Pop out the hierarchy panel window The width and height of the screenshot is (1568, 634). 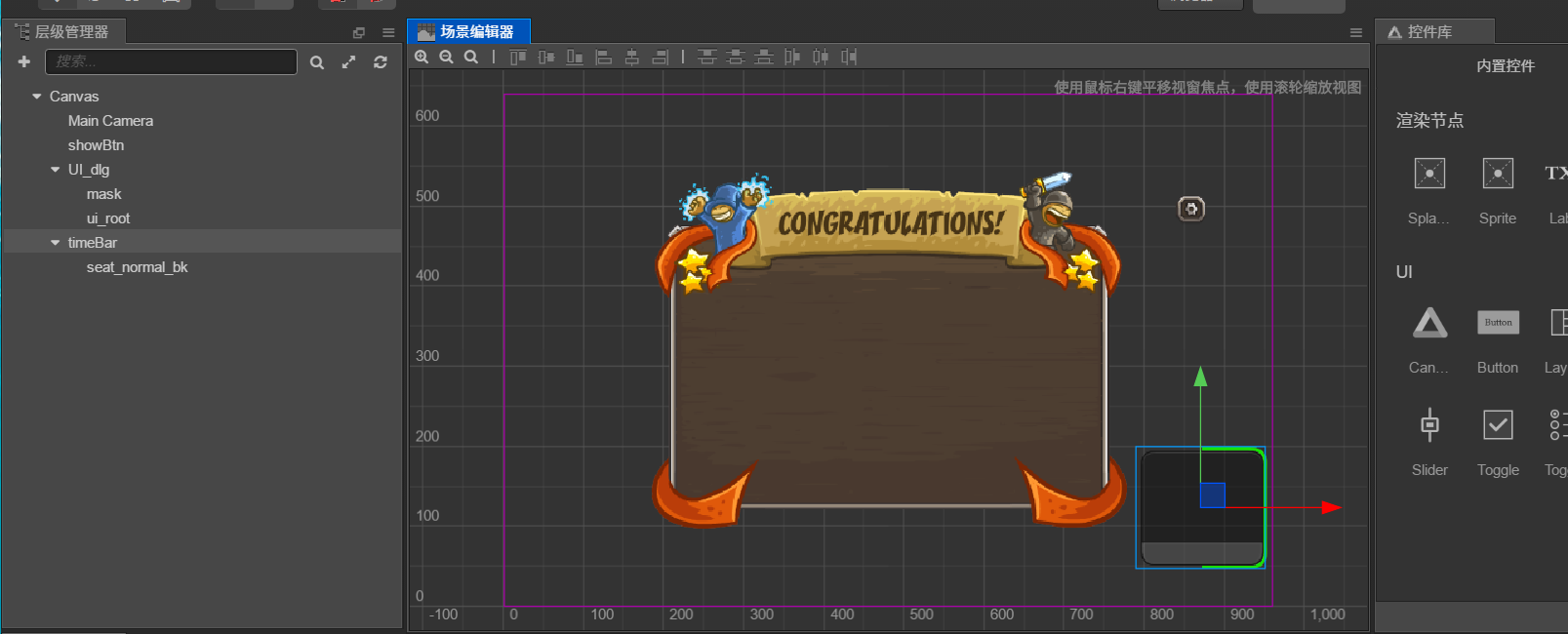[359, 32]
